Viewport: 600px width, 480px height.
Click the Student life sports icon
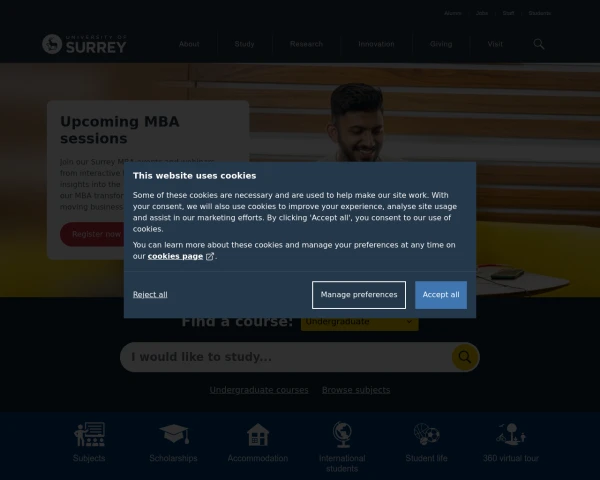pos(427,434)
